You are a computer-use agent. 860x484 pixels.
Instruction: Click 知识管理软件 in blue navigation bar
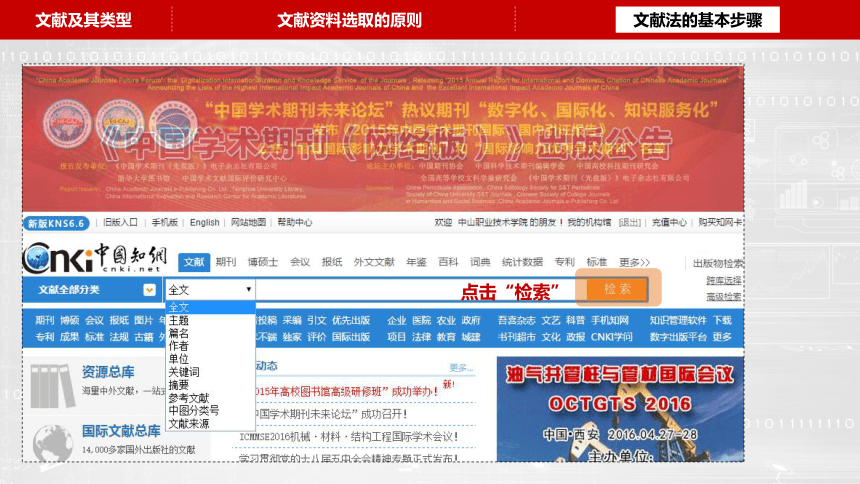[x=678, y=320]
